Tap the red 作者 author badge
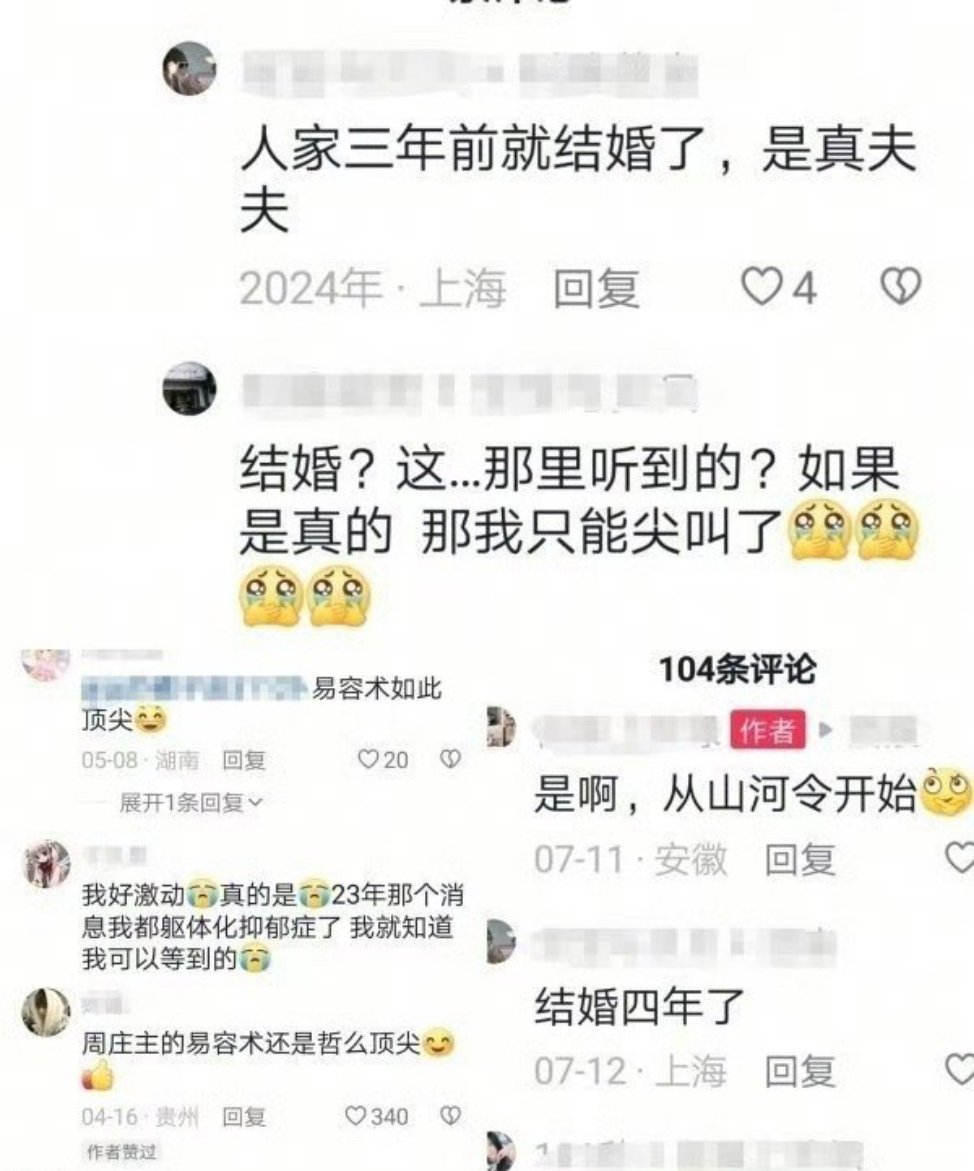 tap(768, 730)
